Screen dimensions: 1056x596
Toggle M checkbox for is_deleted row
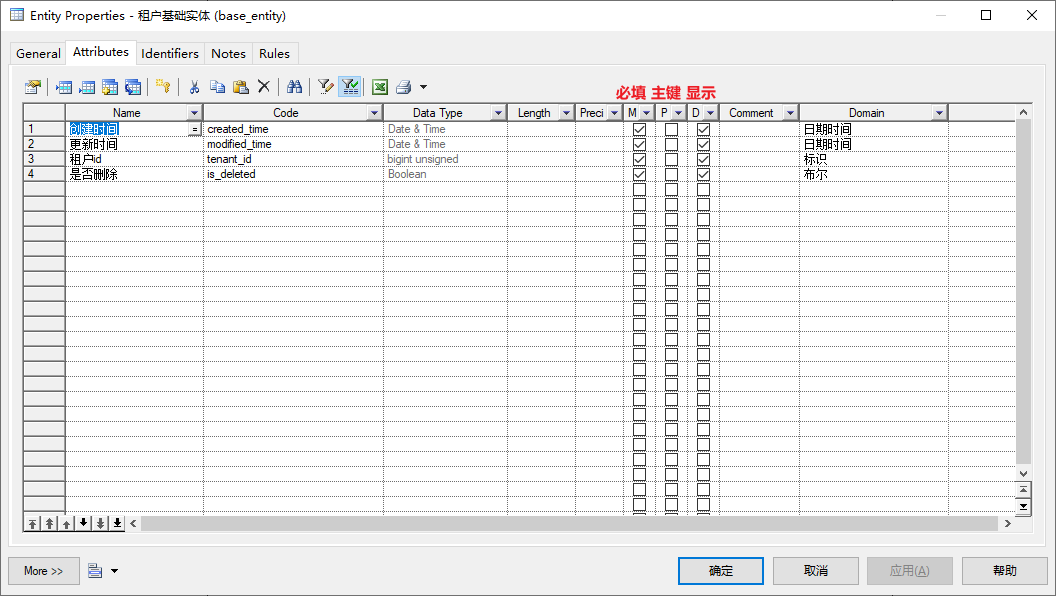tap(639, 174)
